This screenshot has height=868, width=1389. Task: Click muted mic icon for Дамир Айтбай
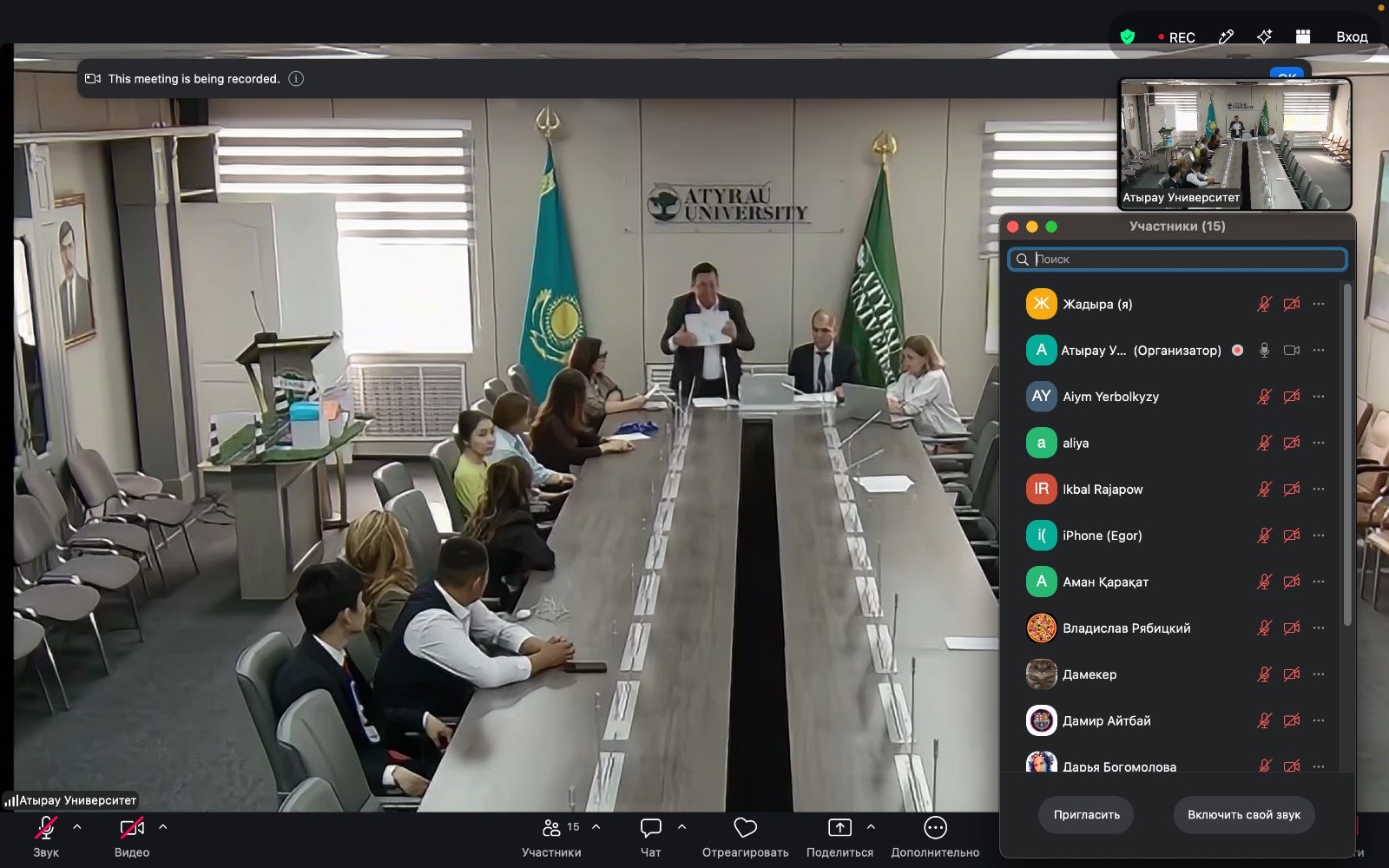coord(1265,720)
